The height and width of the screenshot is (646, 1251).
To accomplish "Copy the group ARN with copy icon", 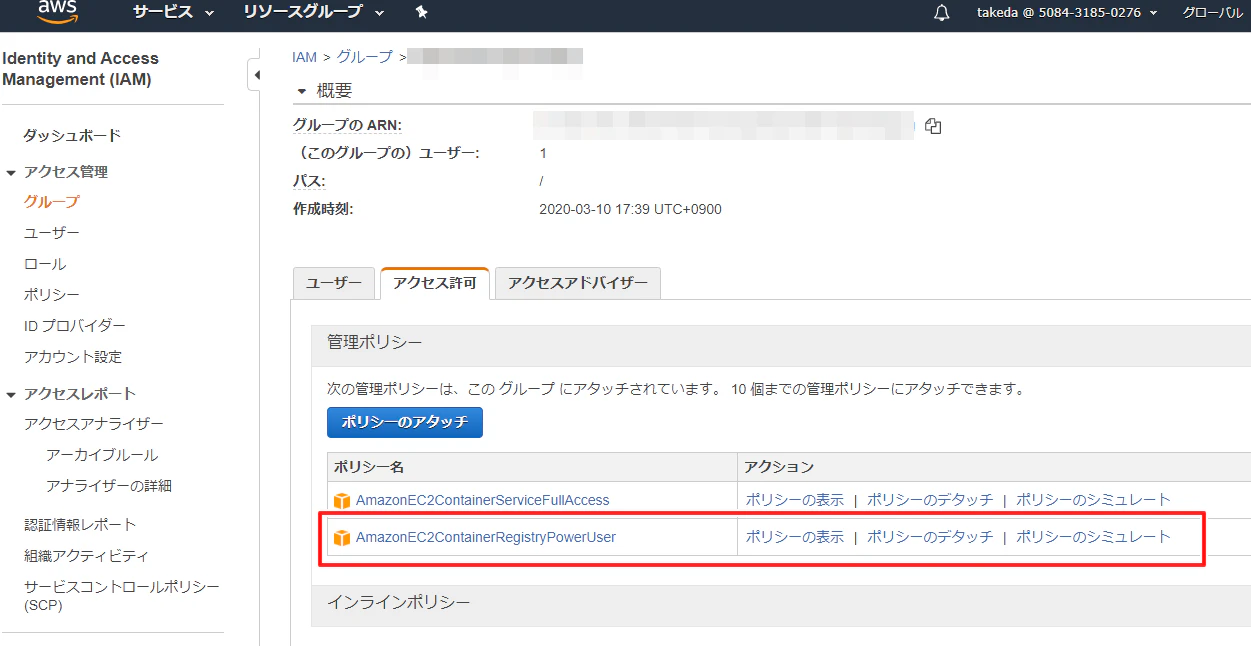I will tap(933, 126).
